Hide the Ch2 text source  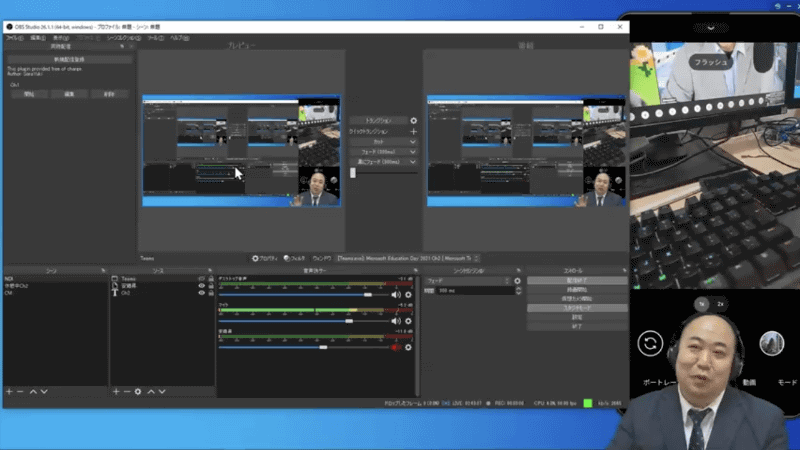(201, 294)
